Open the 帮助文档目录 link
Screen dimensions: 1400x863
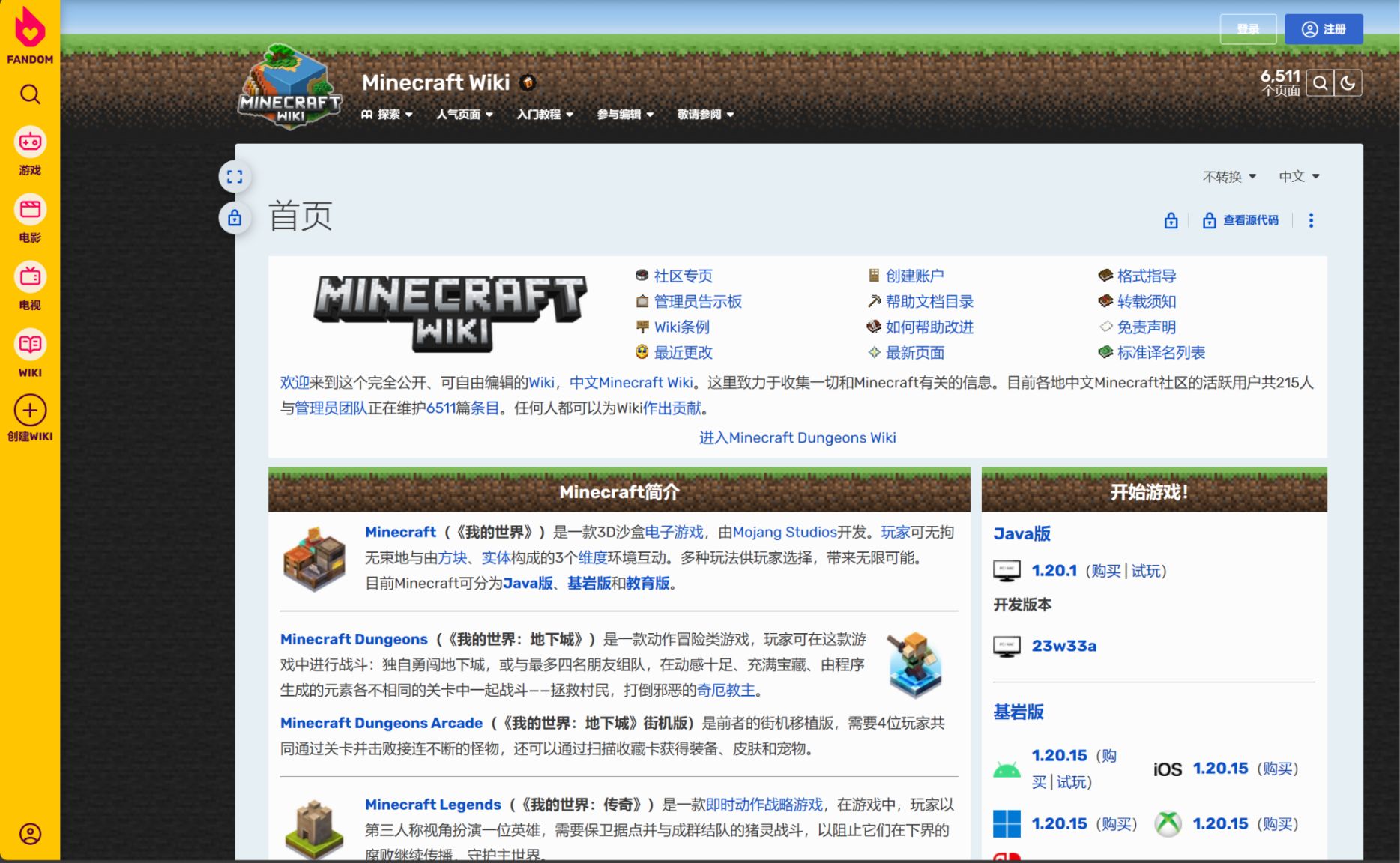929,301
